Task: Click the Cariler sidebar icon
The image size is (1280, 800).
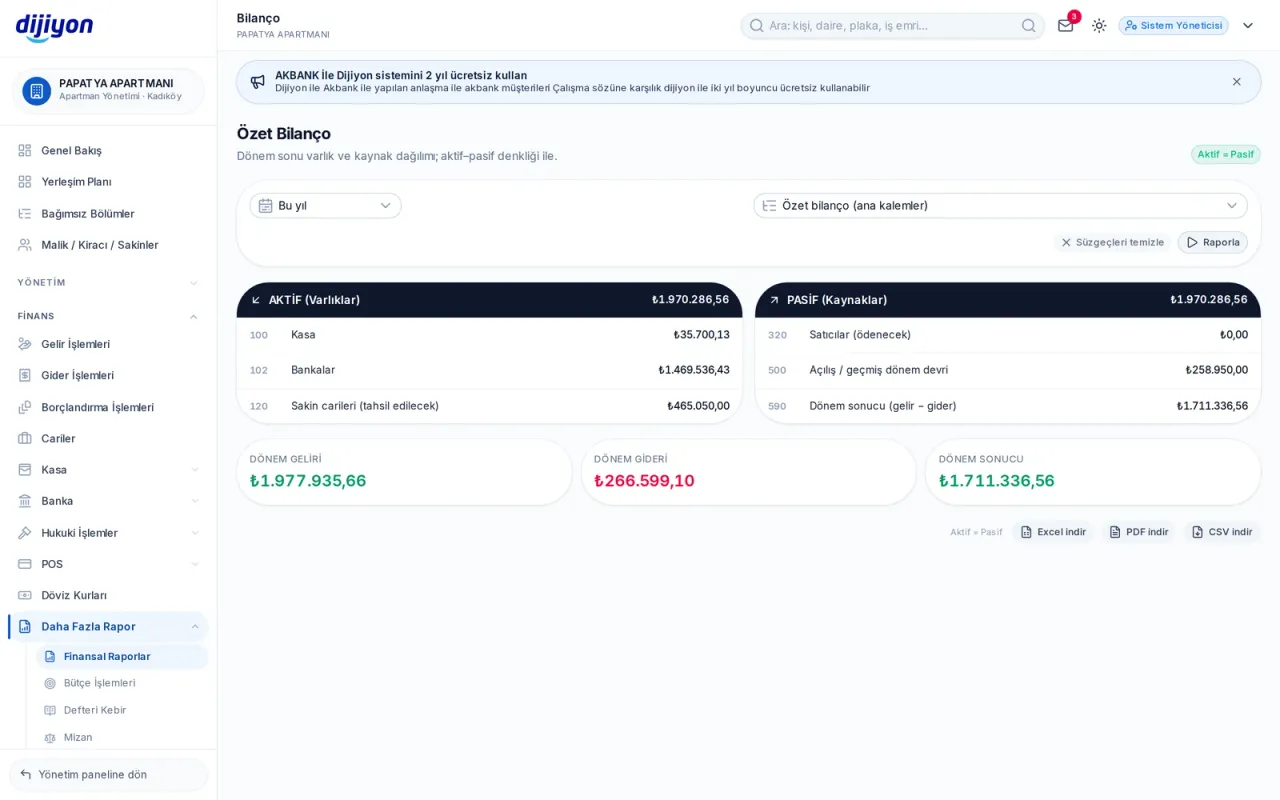Action: pos(25,438)
